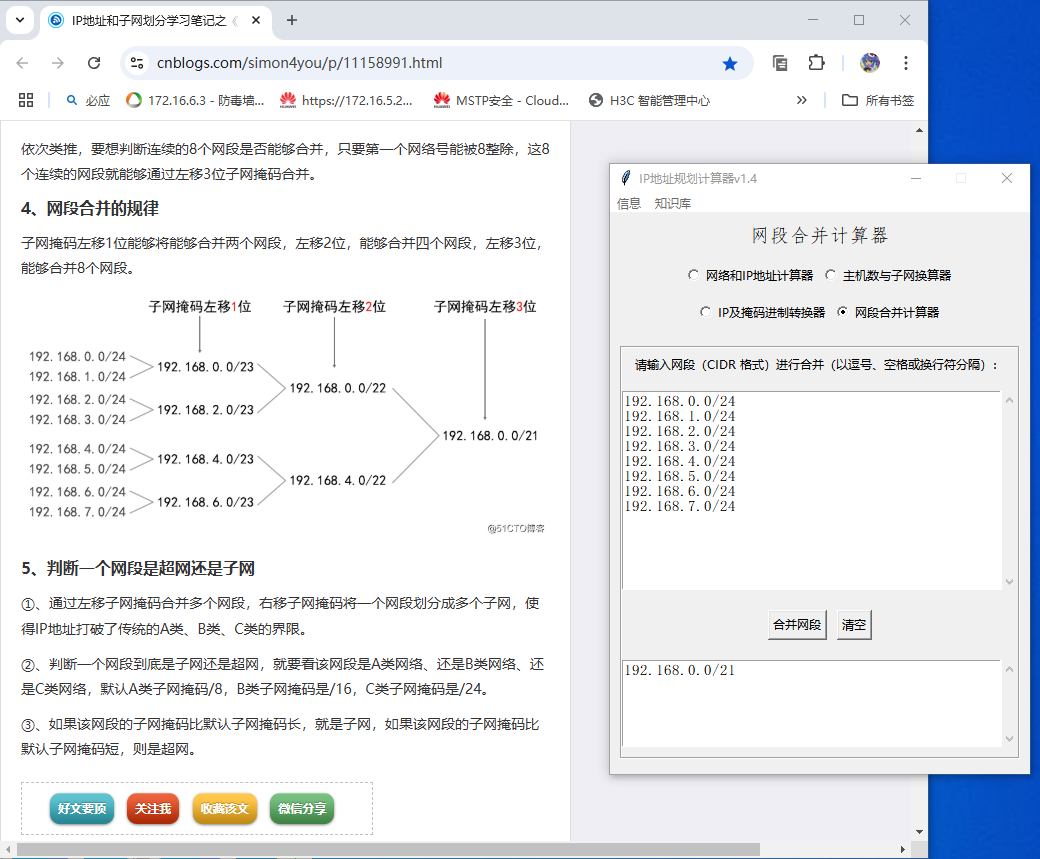Screen dimensions: 1040x859
Task: Select IP及掩码进制转换器 radio button
Action: (706, 312)
